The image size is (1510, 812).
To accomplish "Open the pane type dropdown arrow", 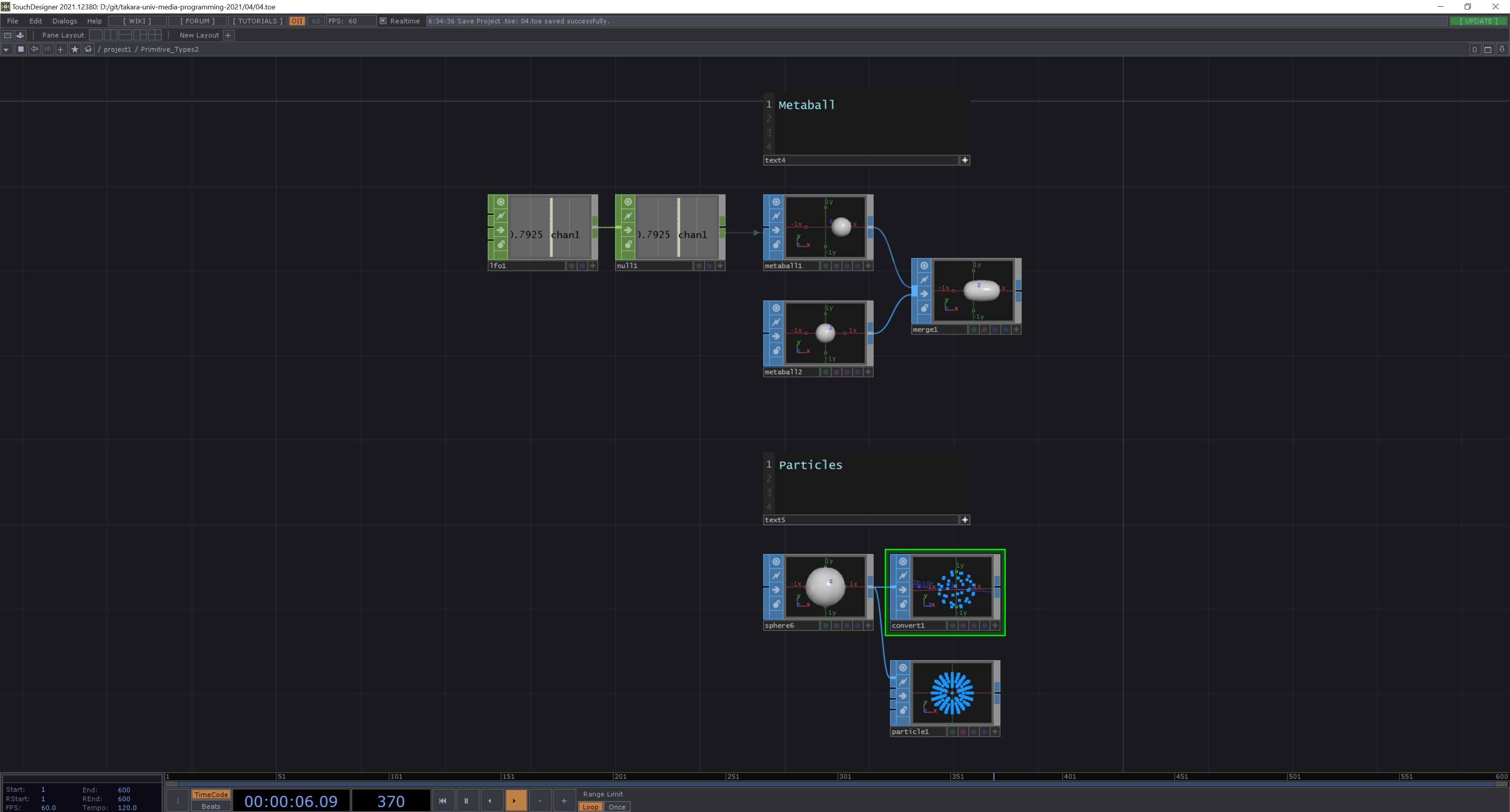I will [6, 49].
